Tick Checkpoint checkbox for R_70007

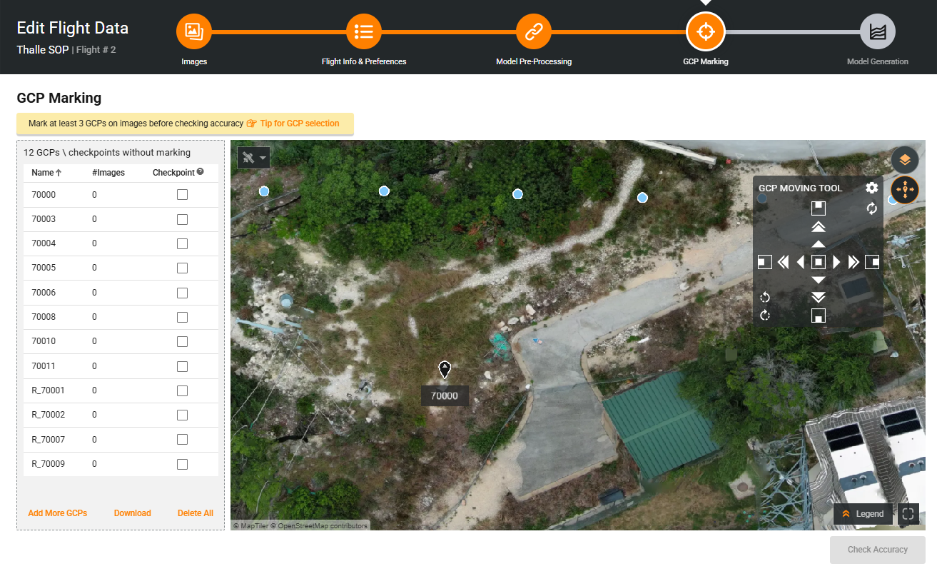pos(182,440)
